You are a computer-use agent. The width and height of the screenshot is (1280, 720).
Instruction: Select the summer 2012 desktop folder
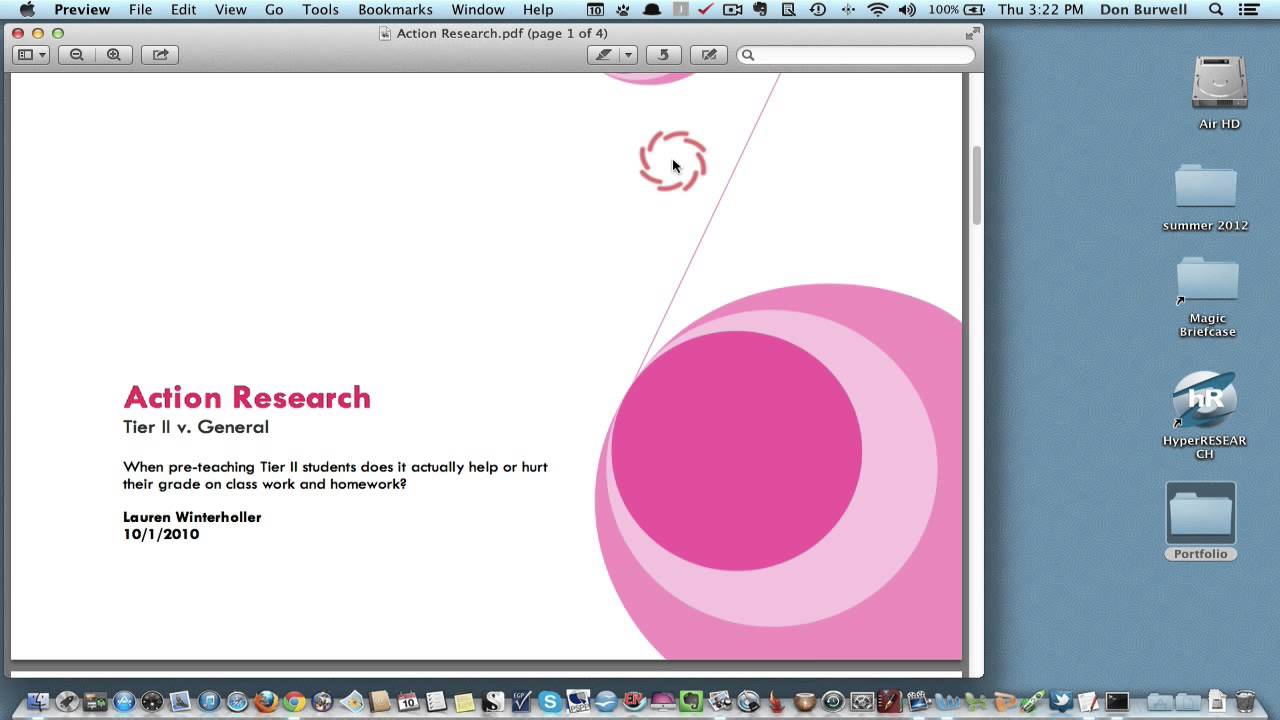tap(1205, 197)
